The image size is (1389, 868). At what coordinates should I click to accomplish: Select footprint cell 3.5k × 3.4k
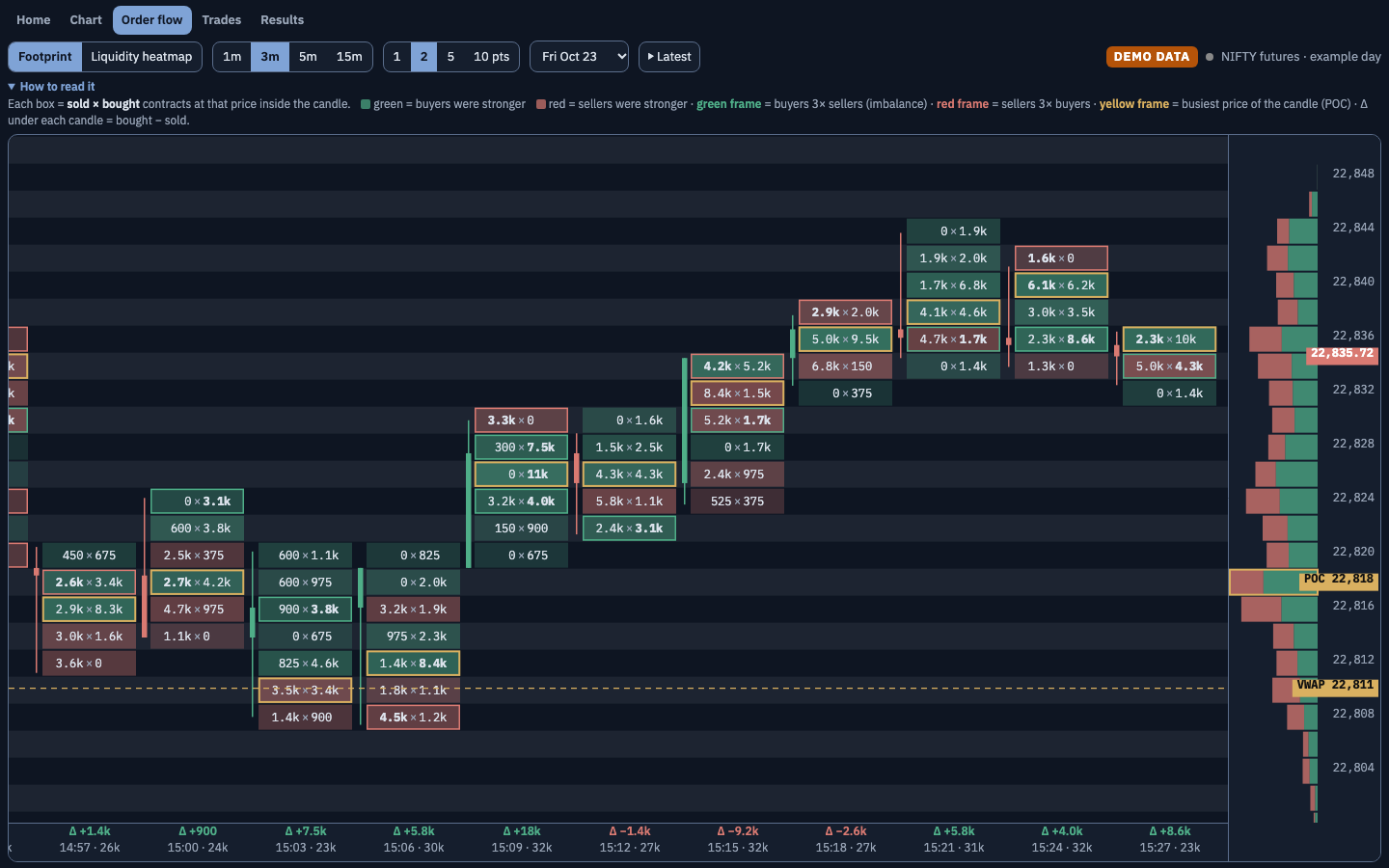[305, 691]
